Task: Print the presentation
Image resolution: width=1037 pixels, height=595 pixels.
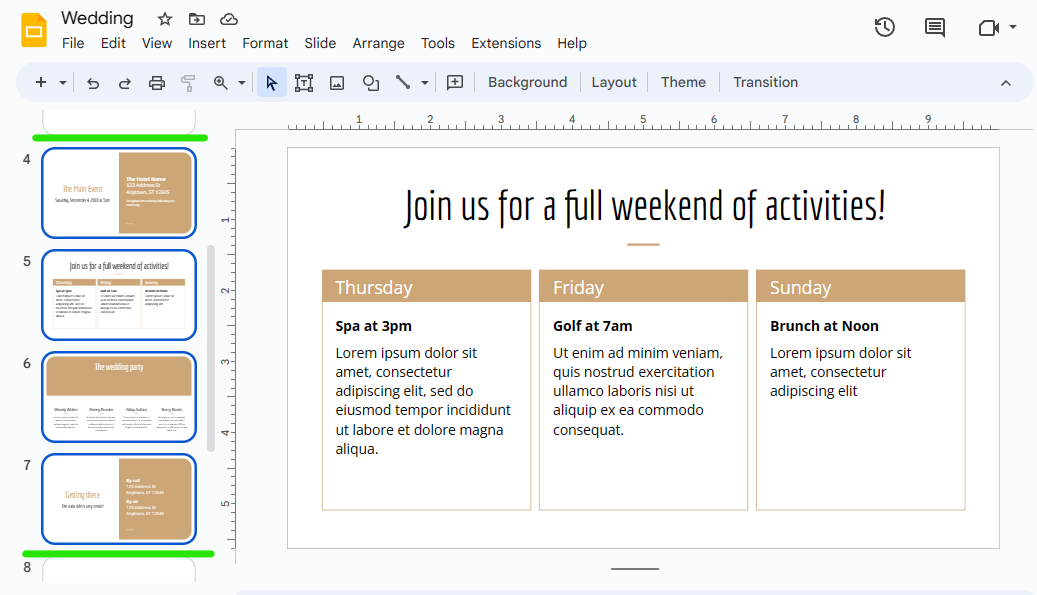Action: tap(156, 82)
